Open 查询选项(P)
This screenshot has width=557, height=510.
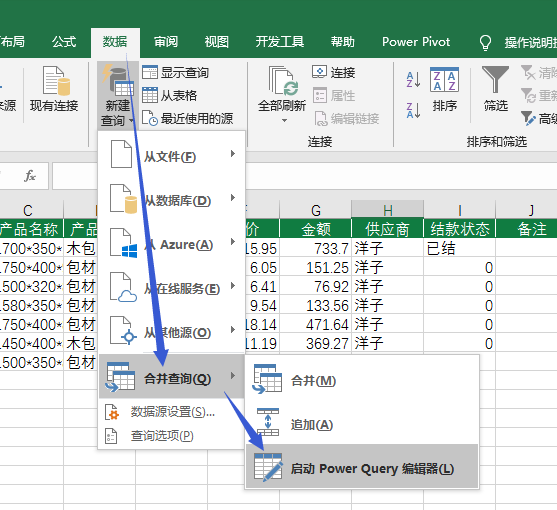point(172,435)
